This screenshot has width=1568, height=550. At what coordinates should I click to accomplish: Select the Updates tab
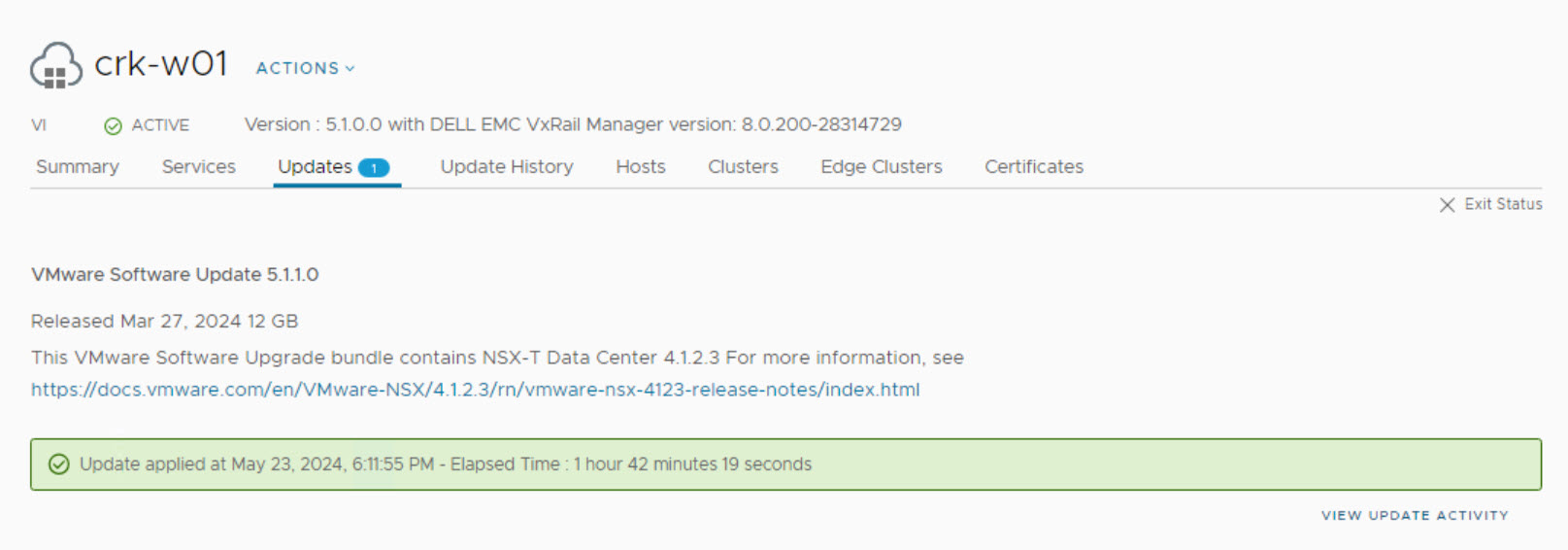315,167
